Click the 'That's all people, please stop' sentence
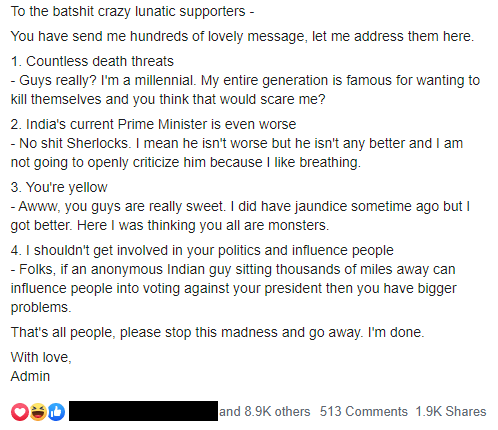498x430 pixels. [x=217, y=332]
